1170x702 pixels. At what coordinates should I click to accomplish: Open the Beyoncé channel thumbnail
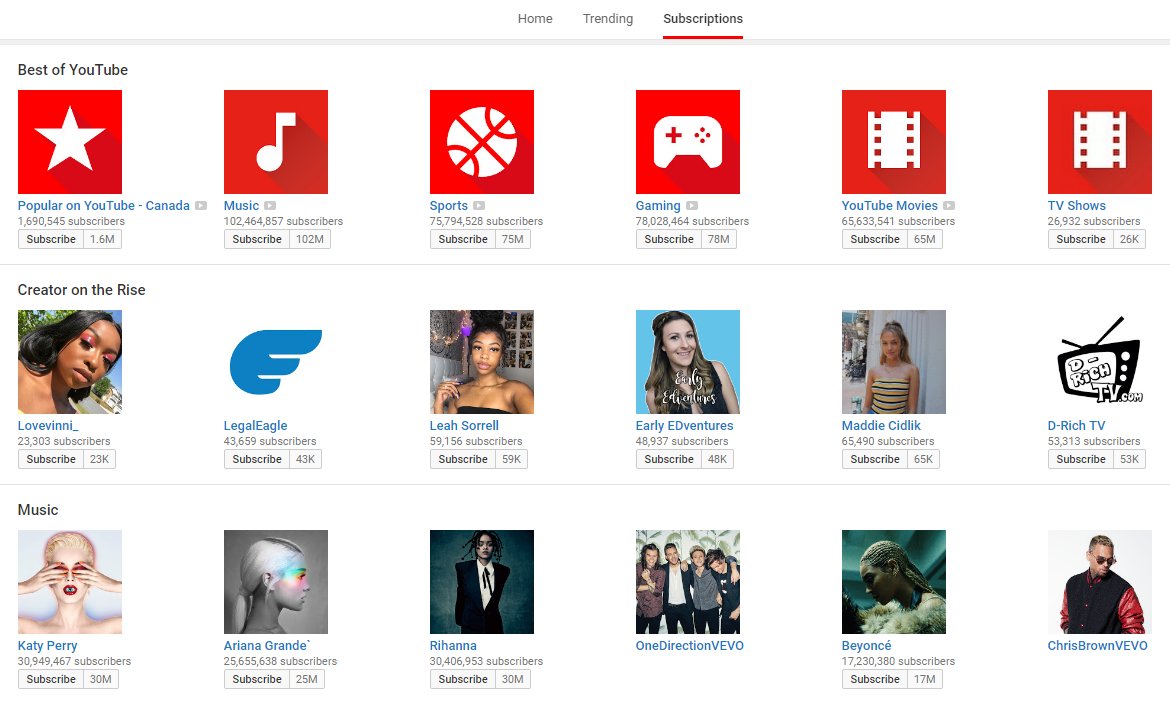click(894, 582)
